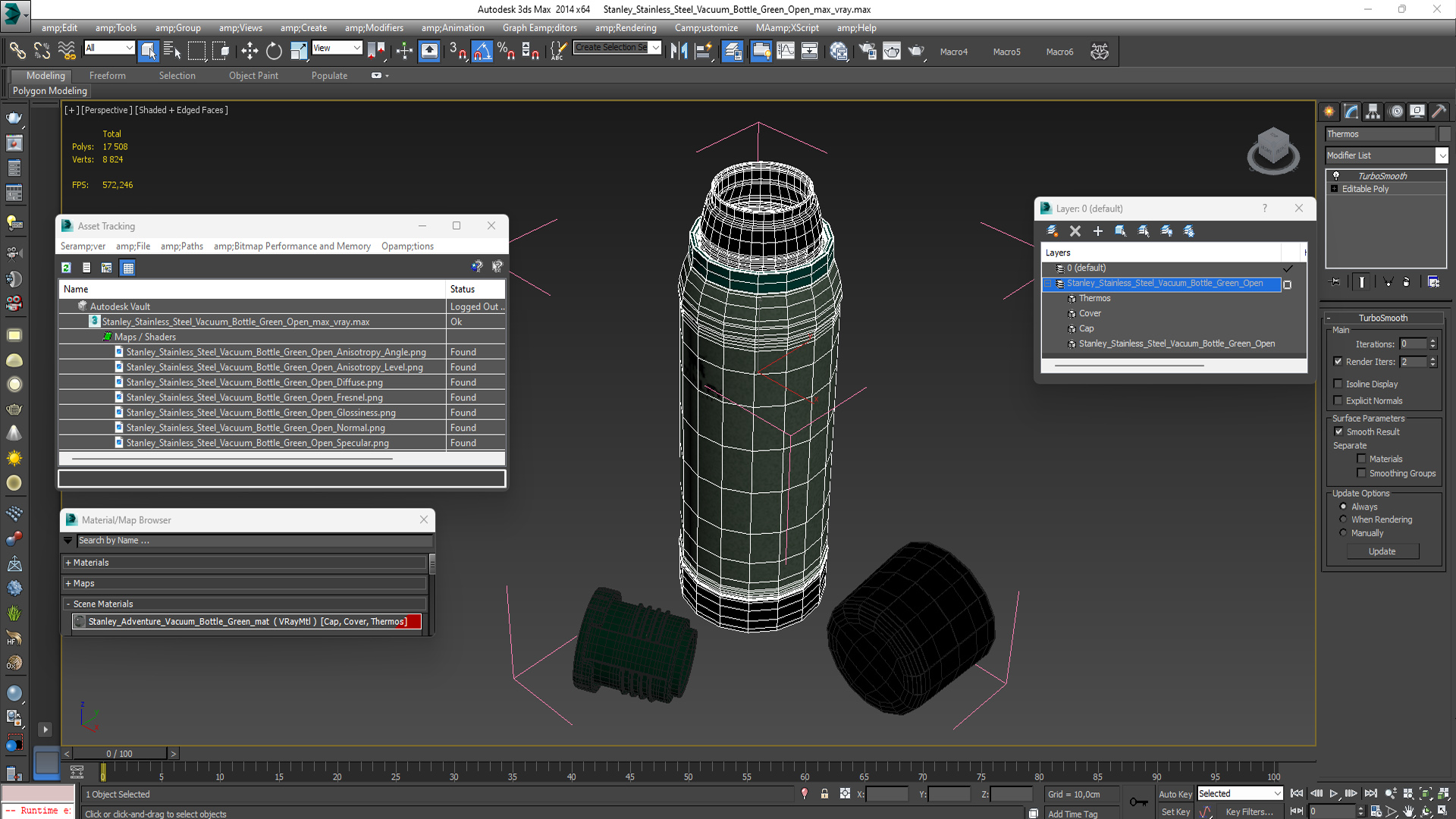The height and width of the screenshot is (819, 1456).
Task: Click Iterations spinner arrows
Action: pyautogui.click(x=1433, y=344)
